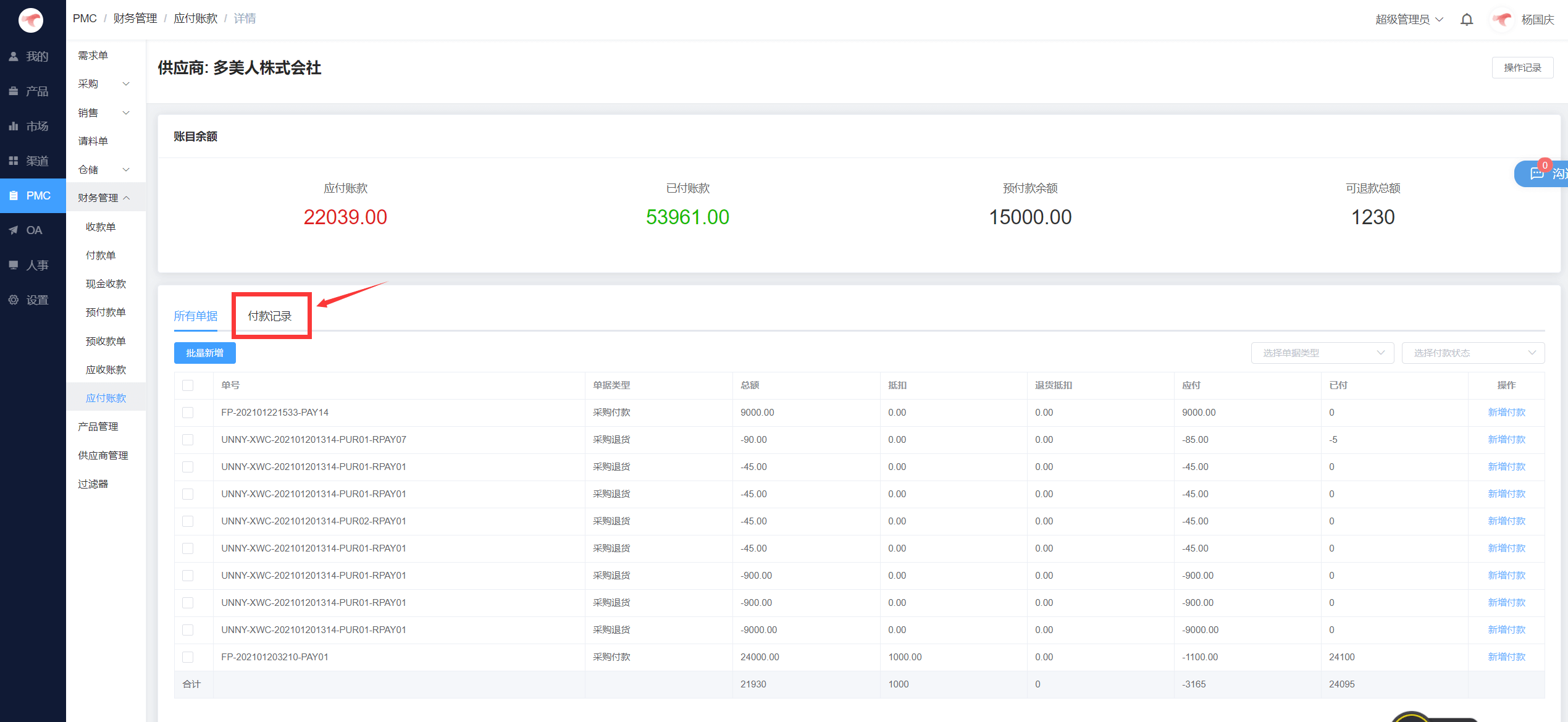1568x722 pixels.
Task: Check the FP-202101203210-PAY01 row checkbox
Action: [x=188, y=657]
